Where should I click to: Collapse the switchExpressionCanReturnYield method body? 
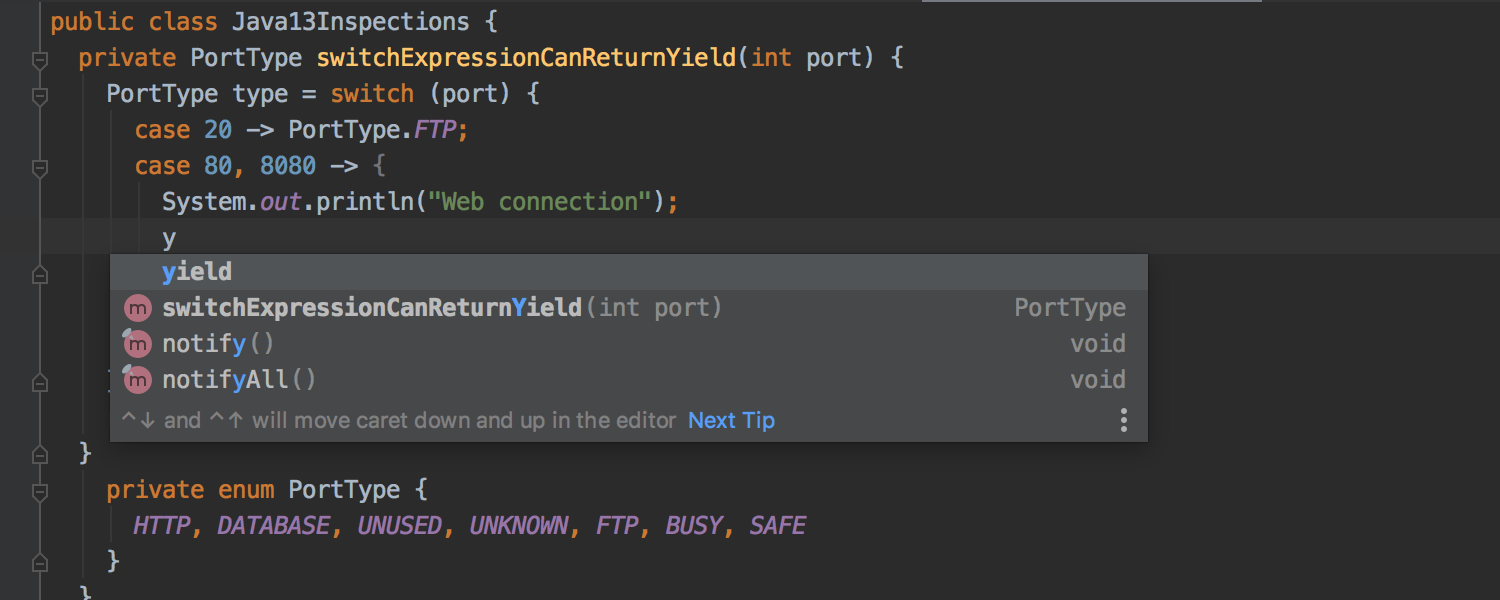click(x=40, y=60)
